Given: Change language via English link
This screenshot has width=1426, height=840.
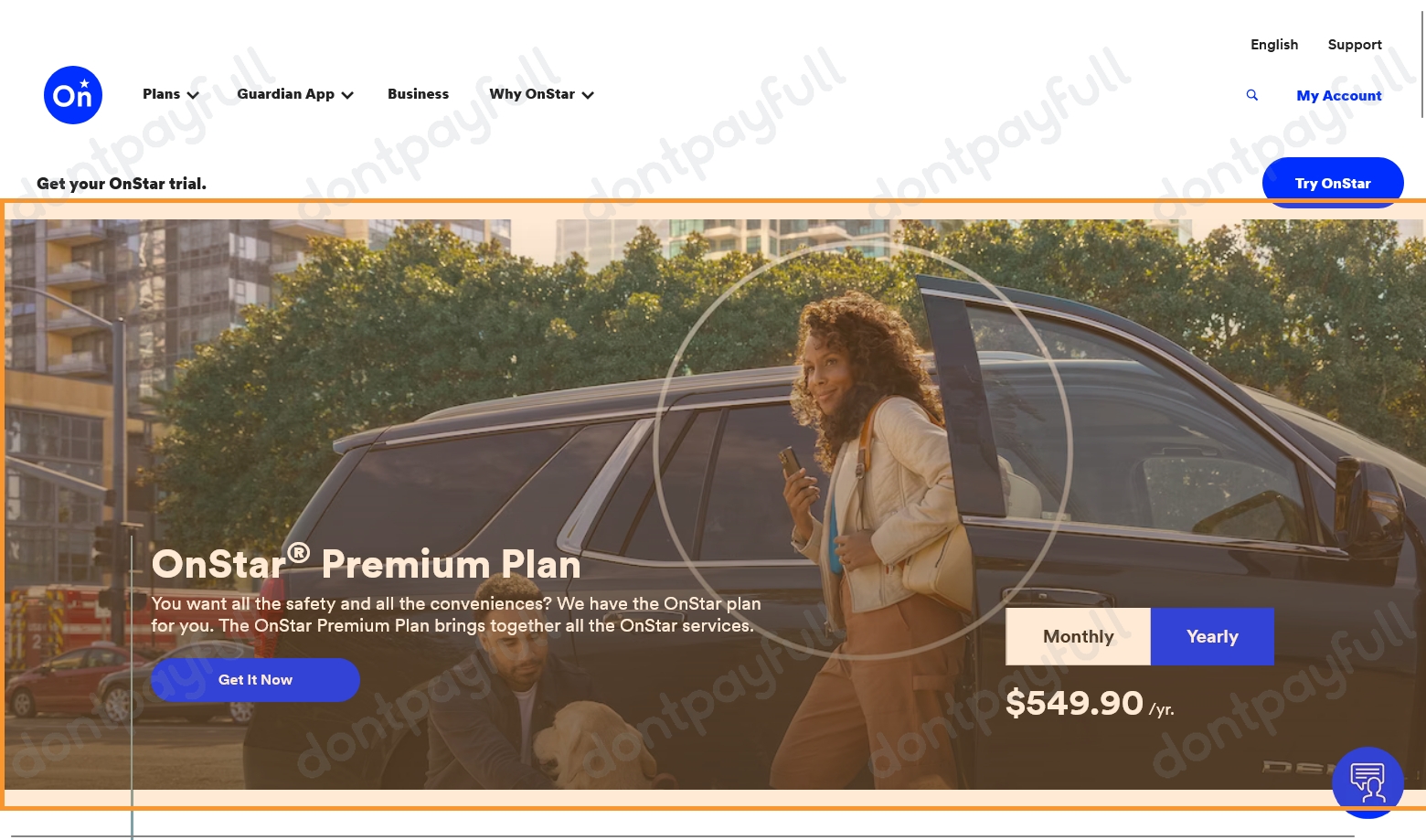Looking at the screenshot, I should pos(1274,45).
